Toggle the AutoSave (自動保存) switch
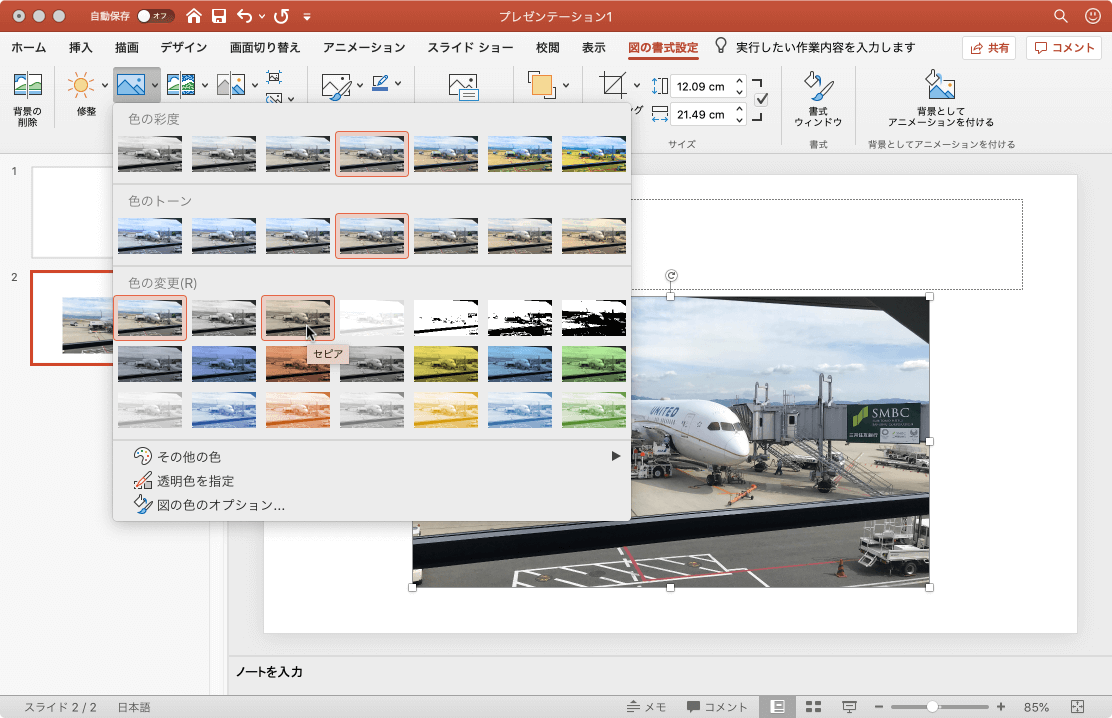The width and height of the screenshot is (1112, 718). coord(155,17)
